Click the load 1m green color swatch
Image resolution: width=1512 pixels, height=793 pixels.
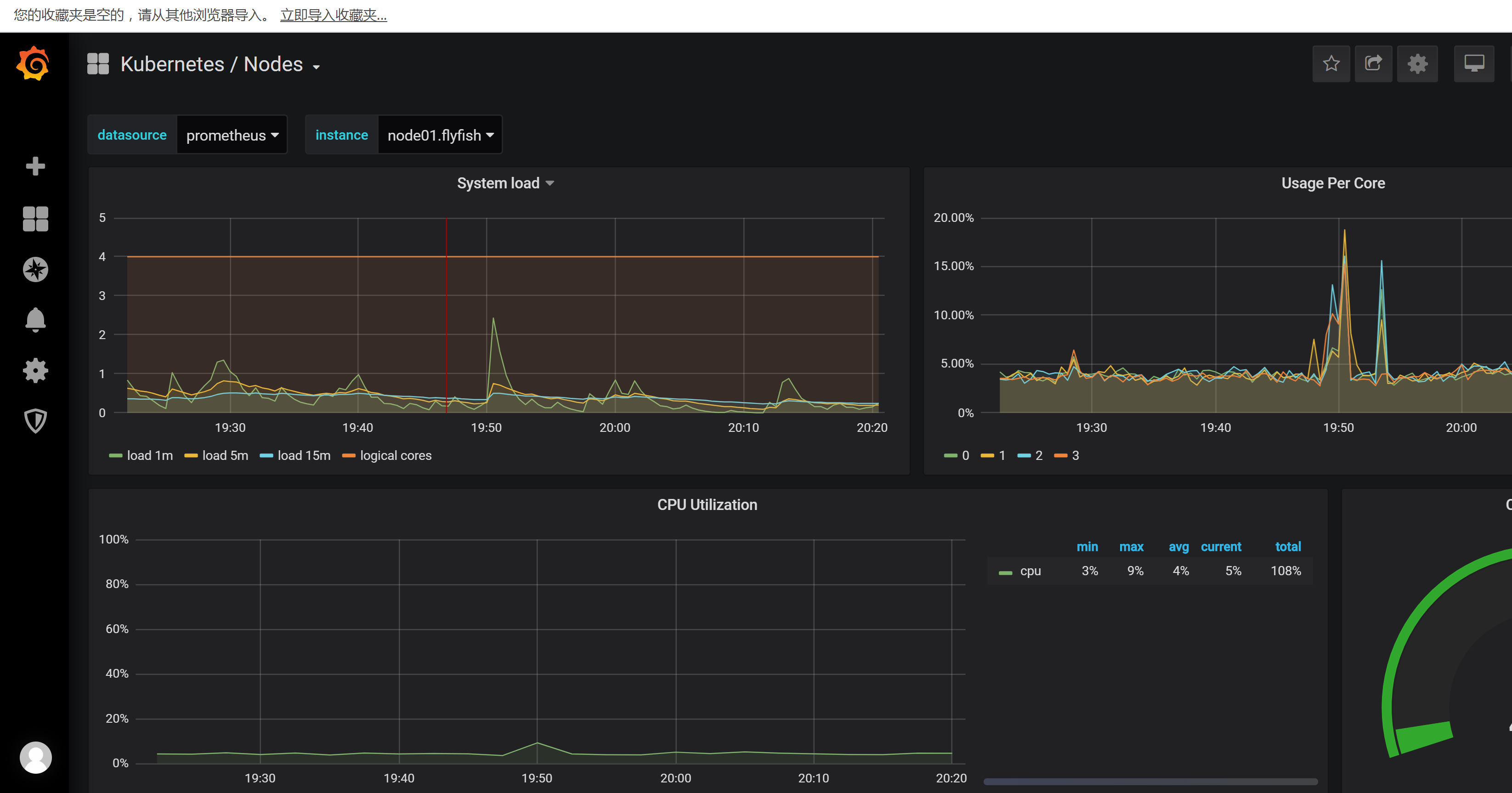tap(116, 456)
